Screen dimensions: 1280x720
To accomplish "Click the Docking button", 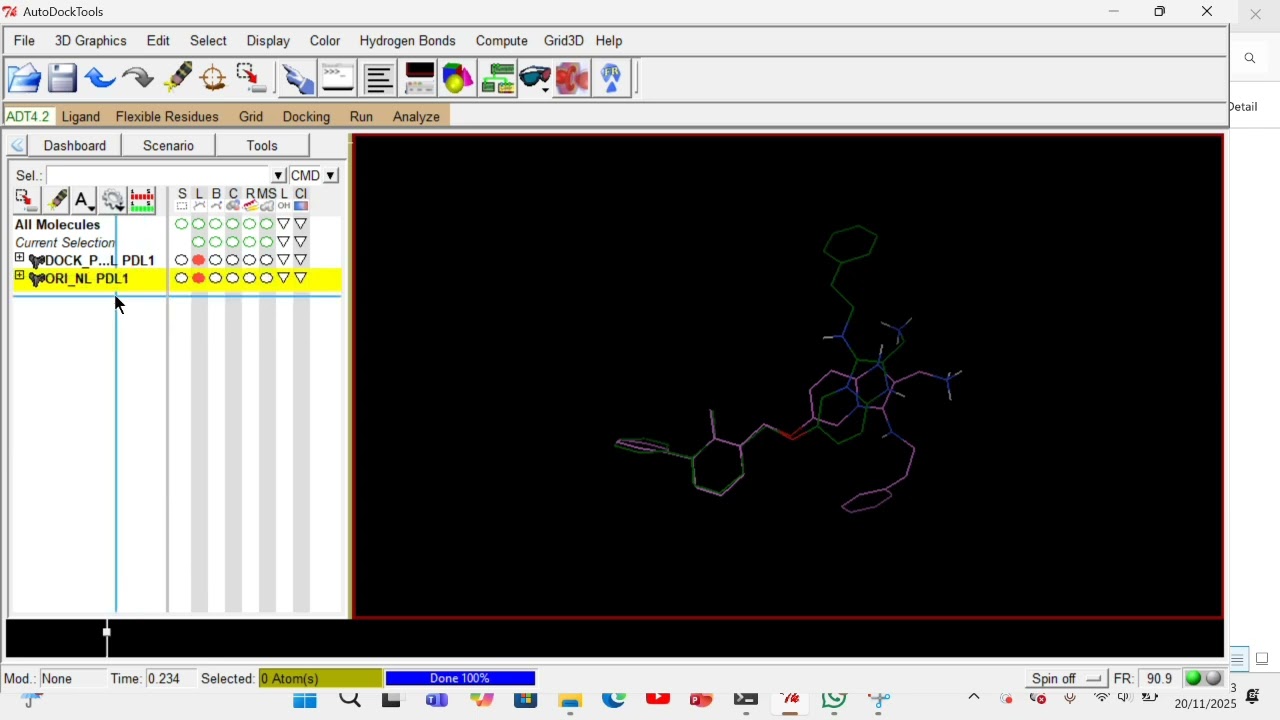I will (x=306, y=117).
